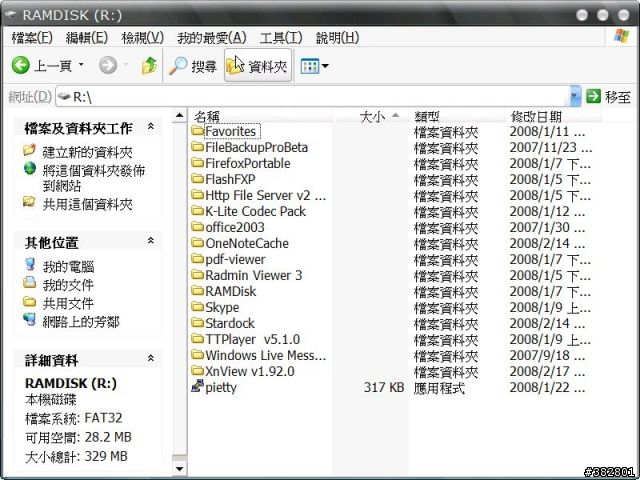640x480 pixels.
Task: Go back with the 上一頁 button
Action: pos(41,65)
